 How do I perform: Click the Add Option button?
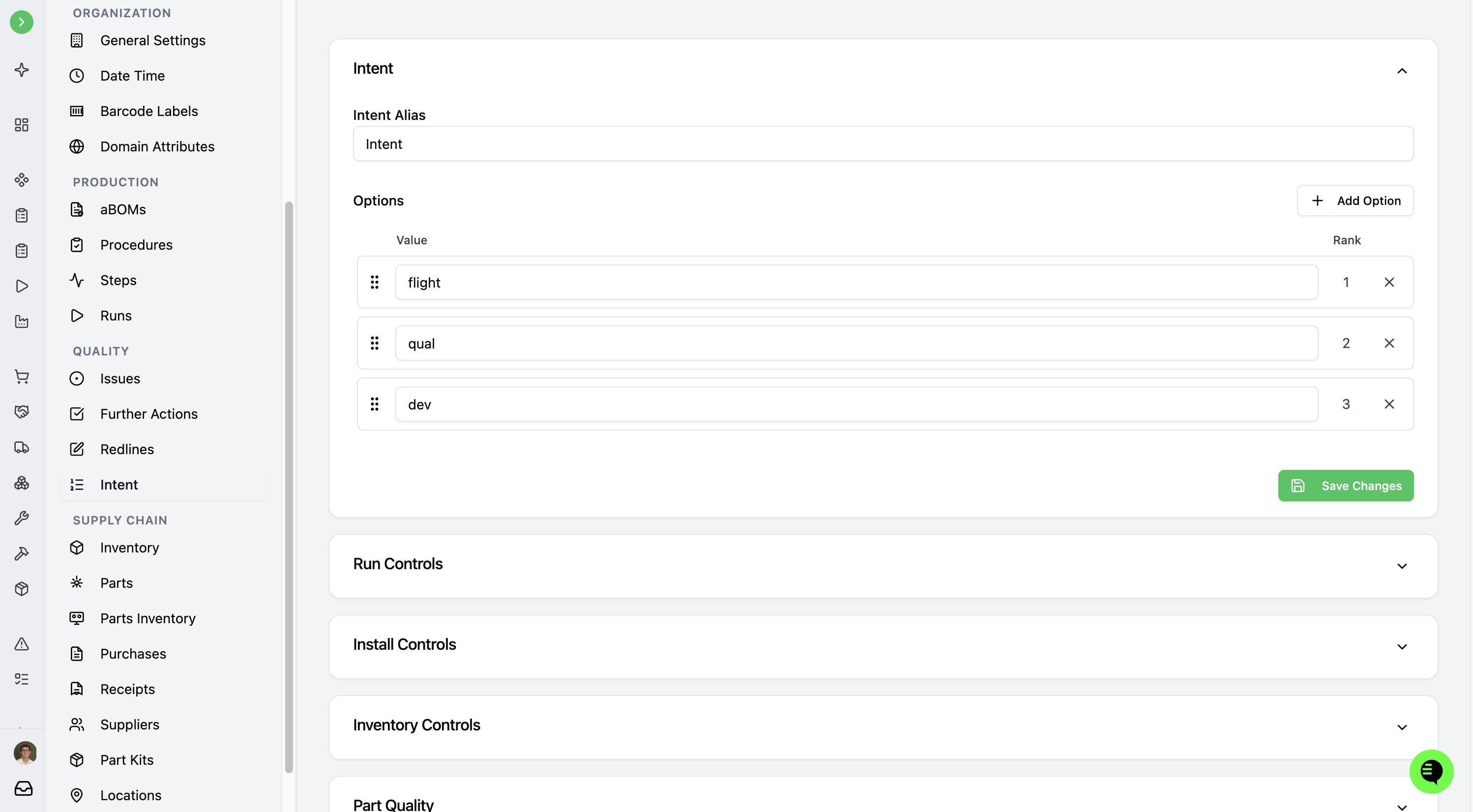click(x=1355, y=201)
